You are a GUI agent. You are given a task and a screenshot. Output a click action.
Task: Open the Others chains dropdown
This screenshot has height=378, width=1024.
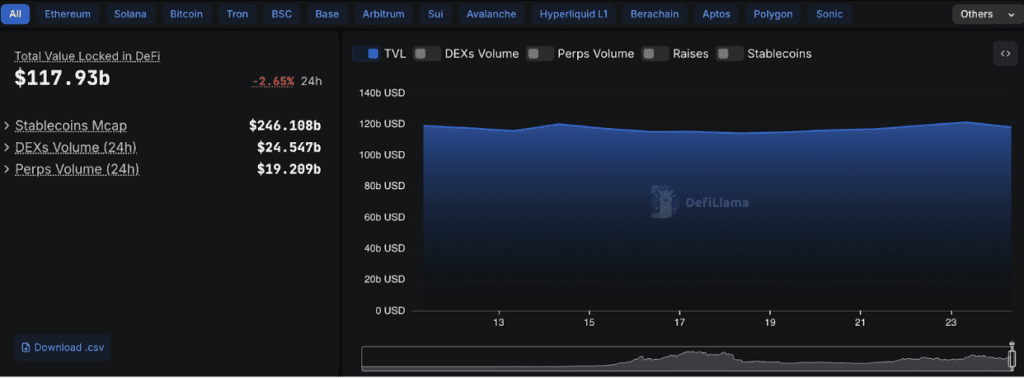(984, 14)
